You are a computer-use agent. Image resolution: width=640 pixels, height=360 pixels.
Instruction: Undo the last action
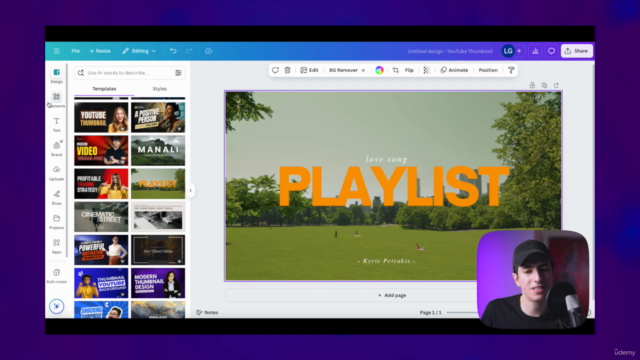(x=173, y=51)
